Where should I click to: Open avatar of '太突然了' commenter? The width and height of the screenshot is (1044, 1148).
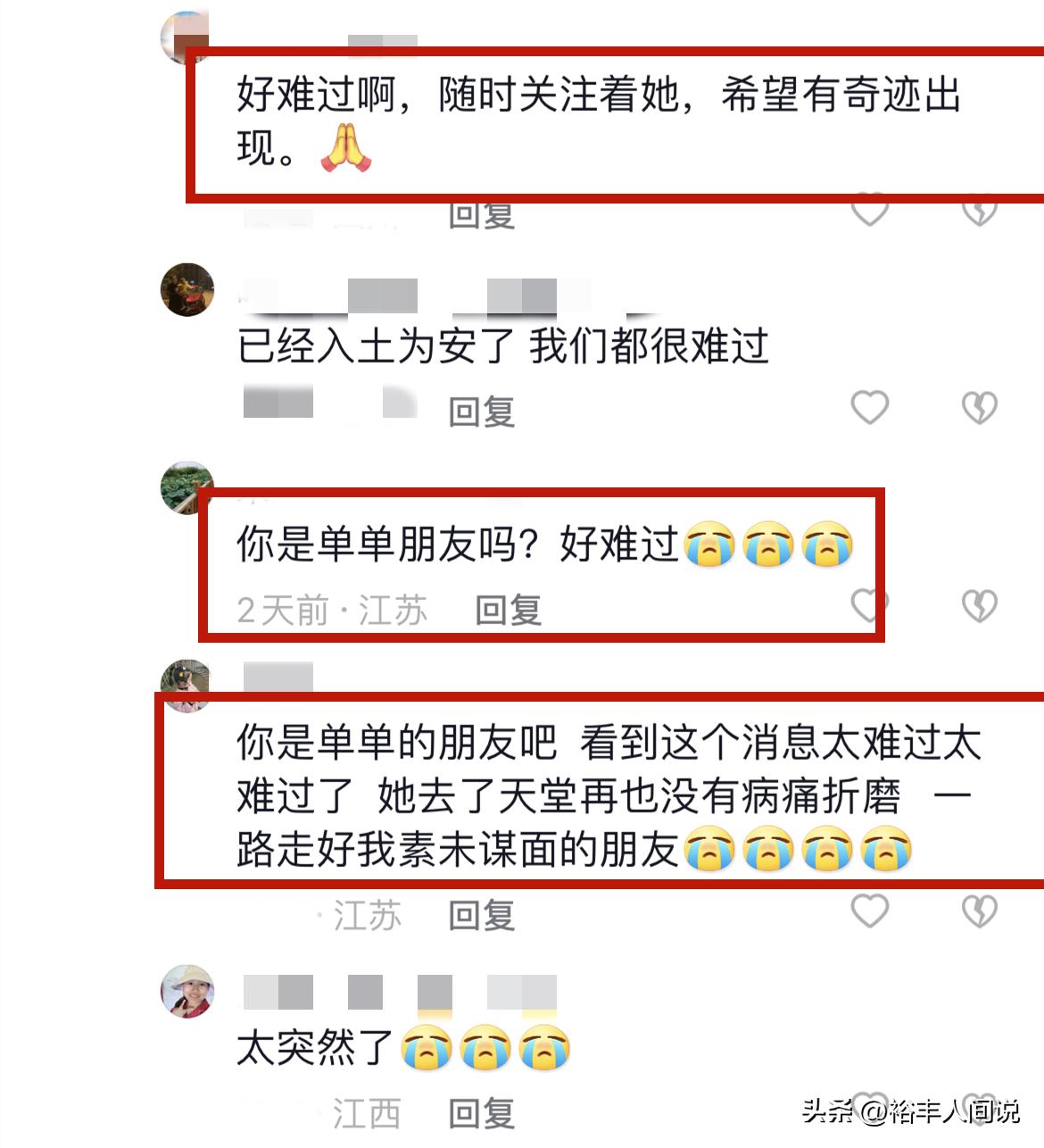187,991
